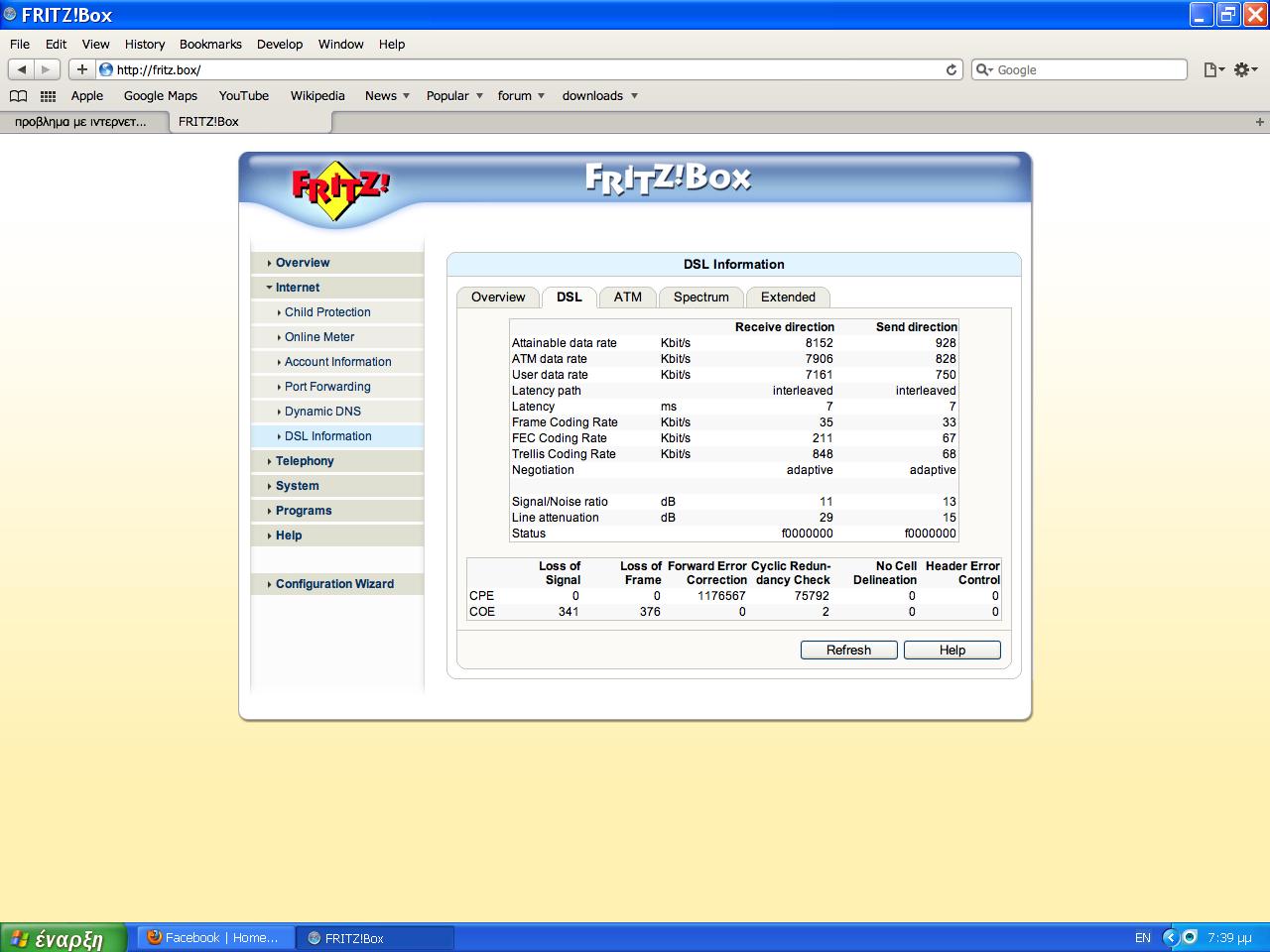The image size is (1270, 952).
Task: Open the Help menu in menu bar
Action: (x=392, y=44)
